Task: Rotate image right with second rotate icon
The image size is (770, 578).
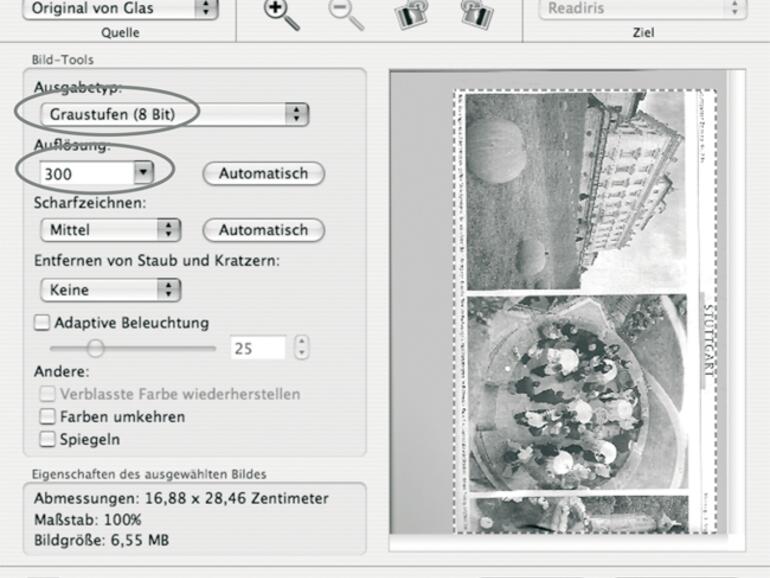Action: [476, 14]
